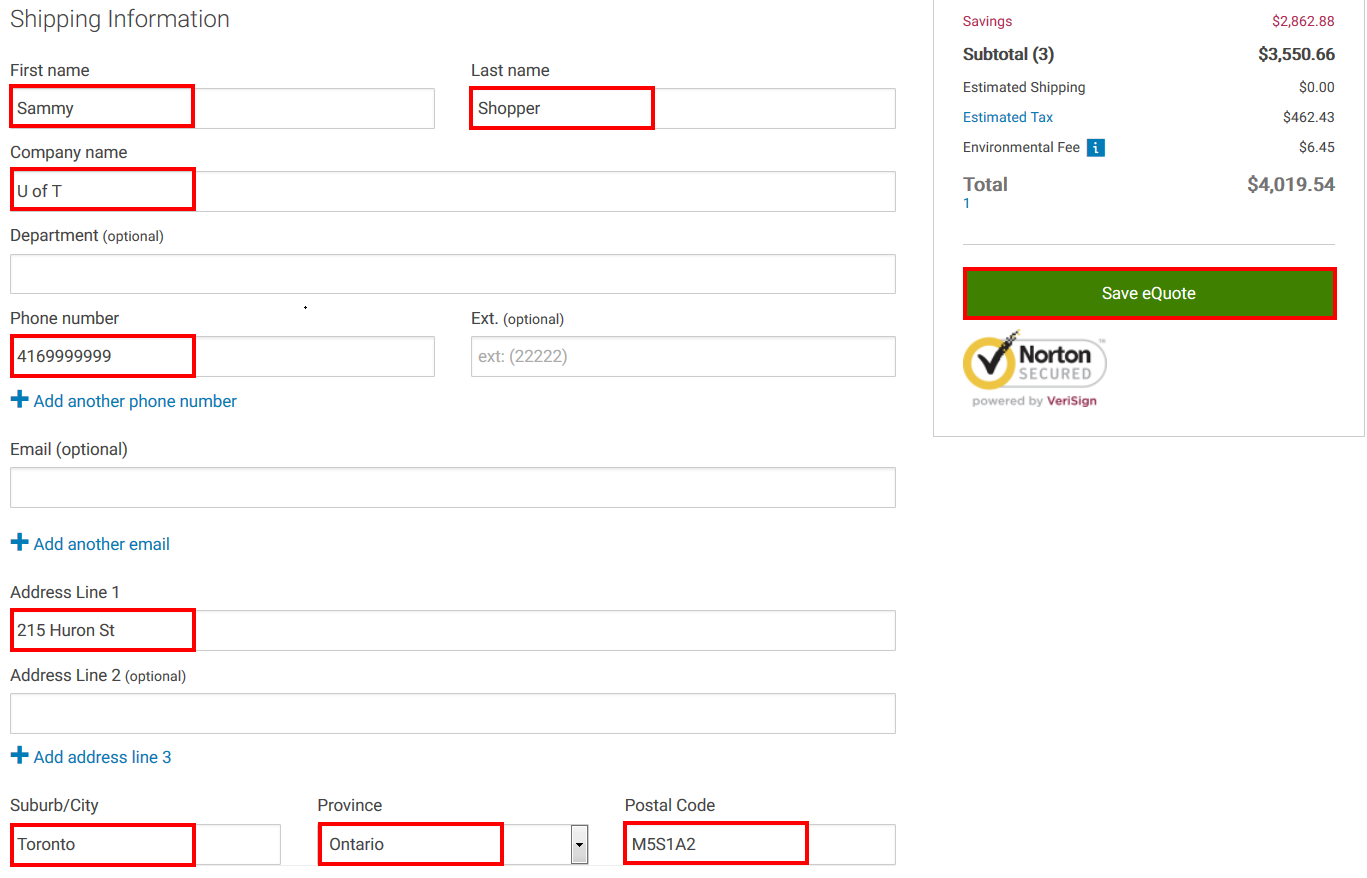Click the phone Ext. field
The height and width of the screenshot is (878, 1367).
(x=683, y=356)
